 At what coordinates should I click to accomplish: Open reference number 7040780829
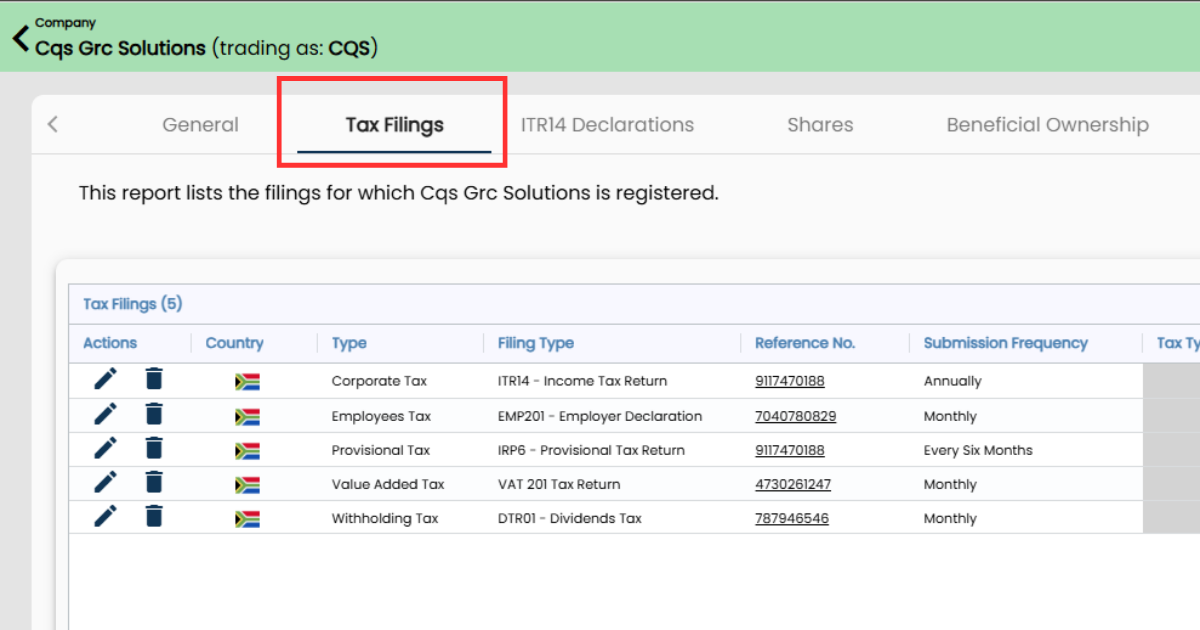pyautogui.click(x=795, y=416)
